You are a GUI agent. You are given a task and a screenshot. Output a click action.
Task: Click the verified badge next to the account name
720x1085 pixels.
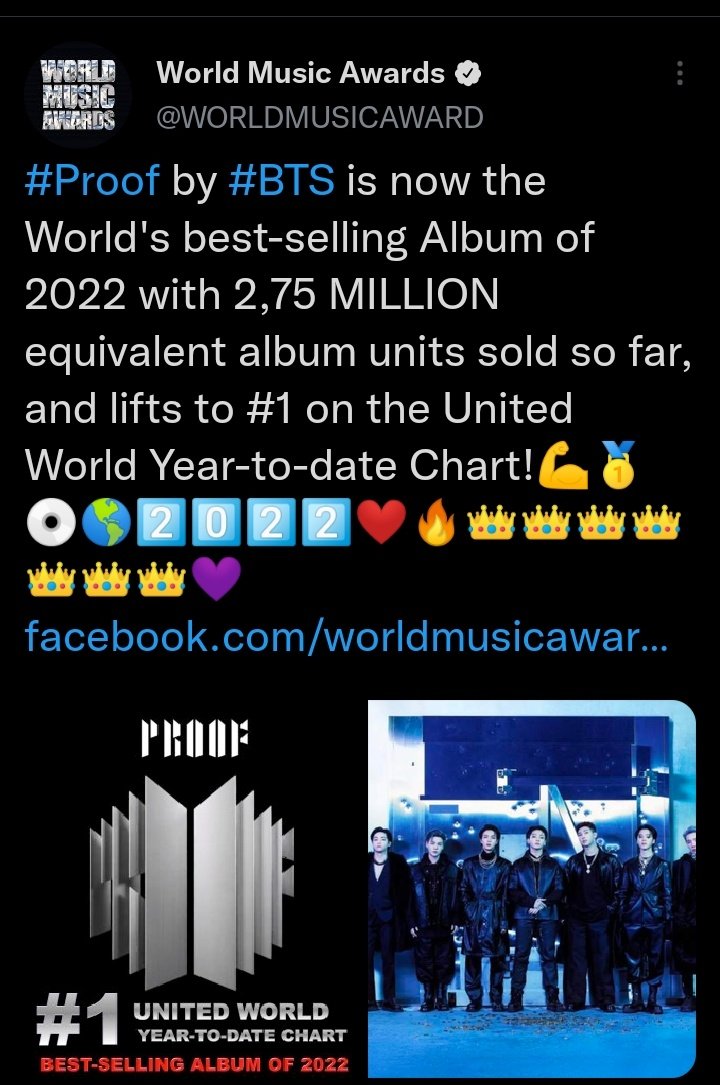468,73
